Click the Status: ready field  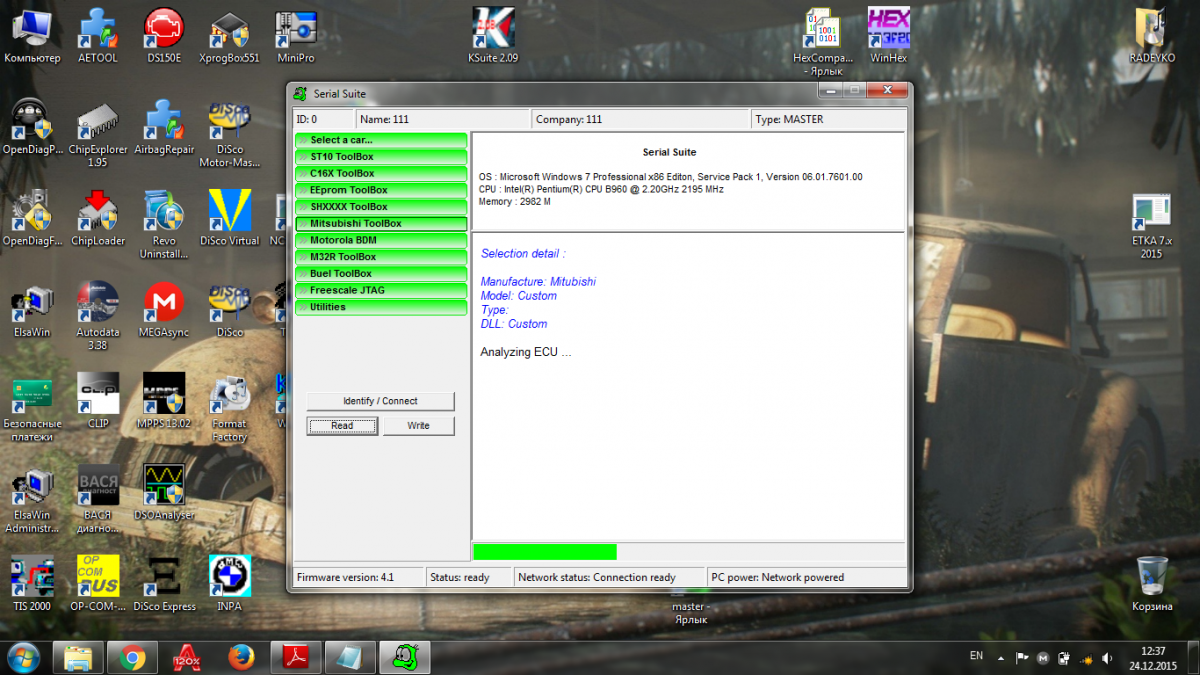467,577
